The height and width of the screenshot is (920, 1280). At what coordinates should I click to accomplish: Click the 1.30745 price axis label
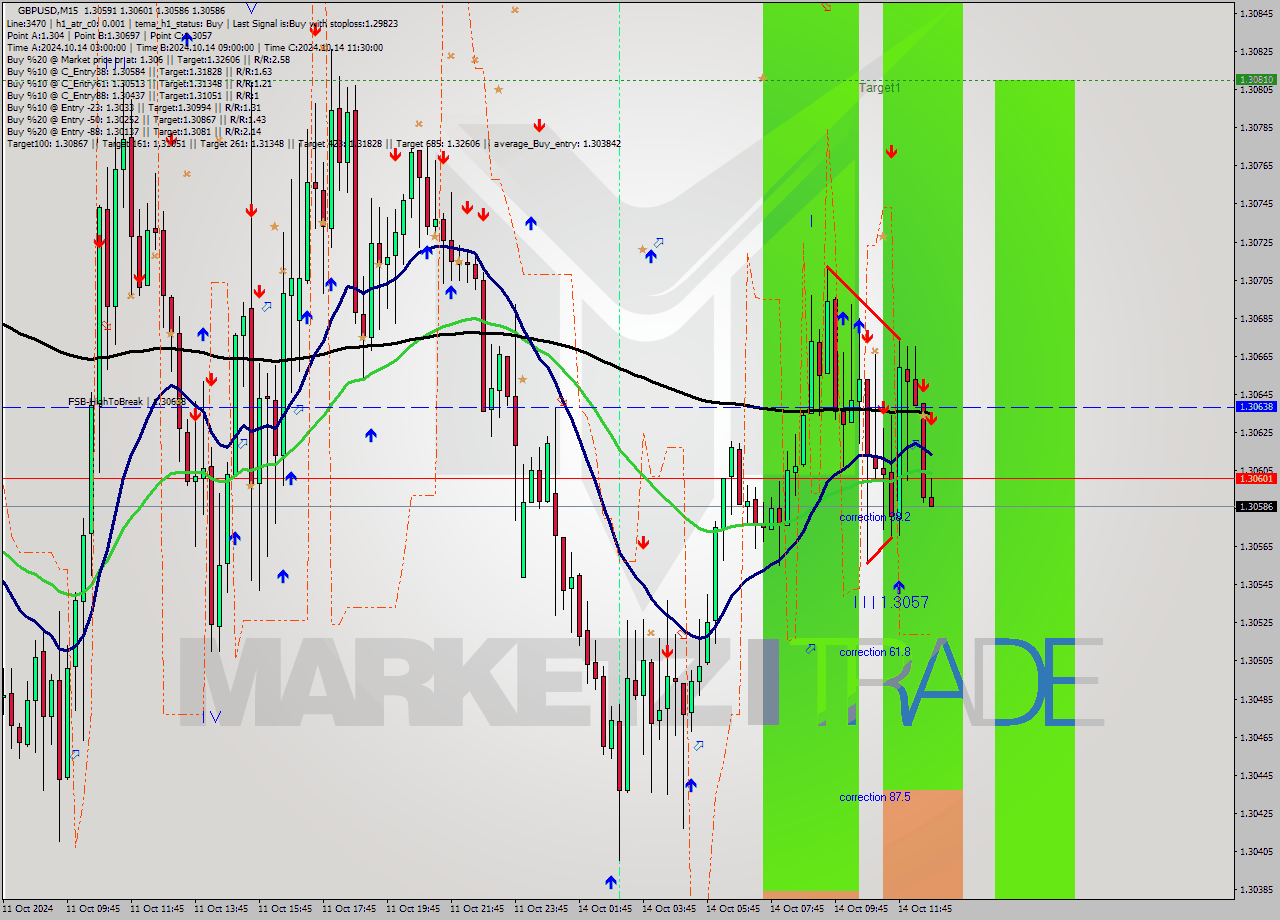click(x=1256, y=203)
